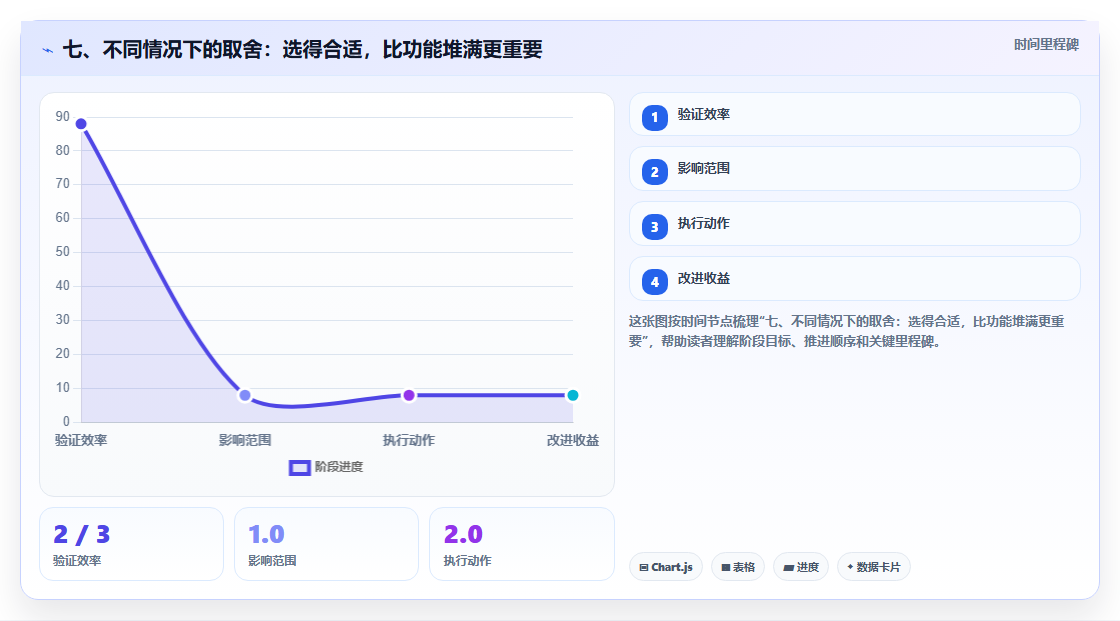Open the 影响范围 milestone row
Screen dimensions: 1120x621
(854, 169)
